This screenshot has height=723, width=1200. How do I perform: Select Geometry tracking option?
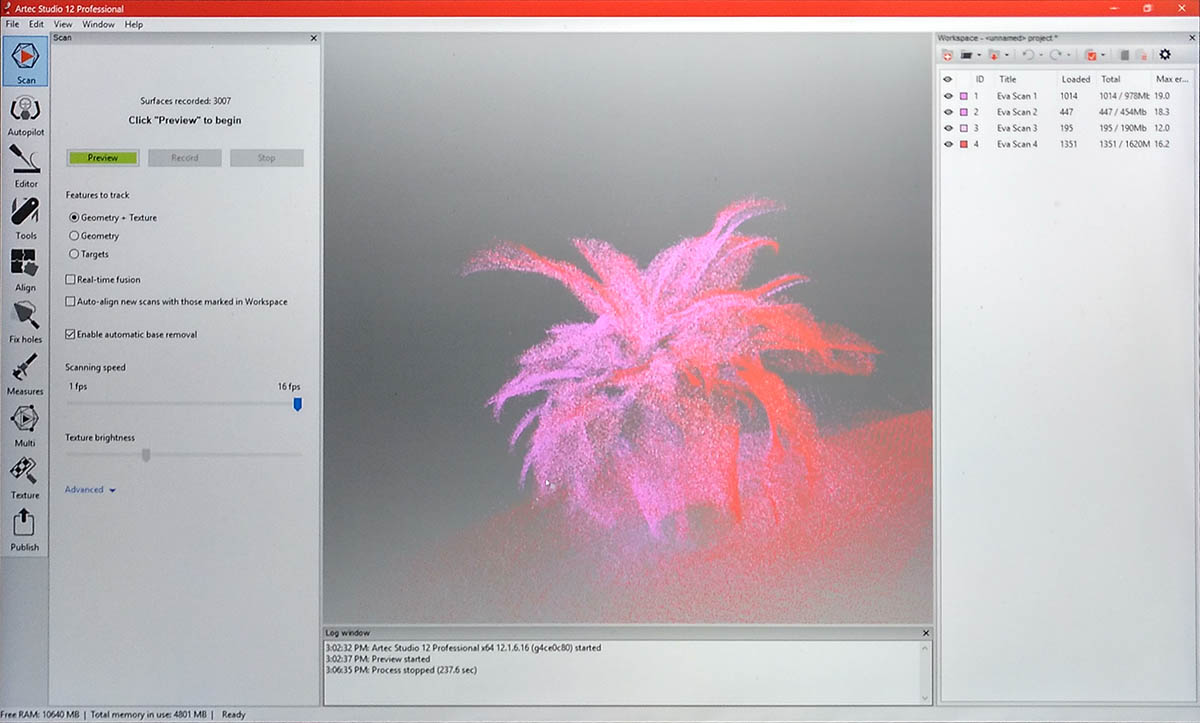pos(94,236)
